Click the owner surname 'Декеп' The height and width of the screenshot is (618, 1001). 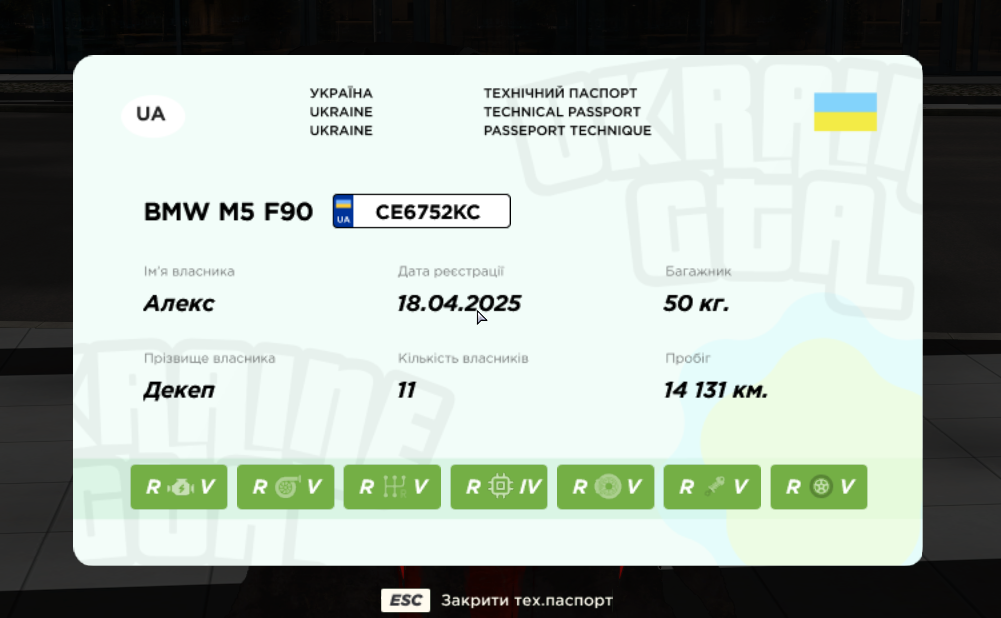click(x=179, y=390)
